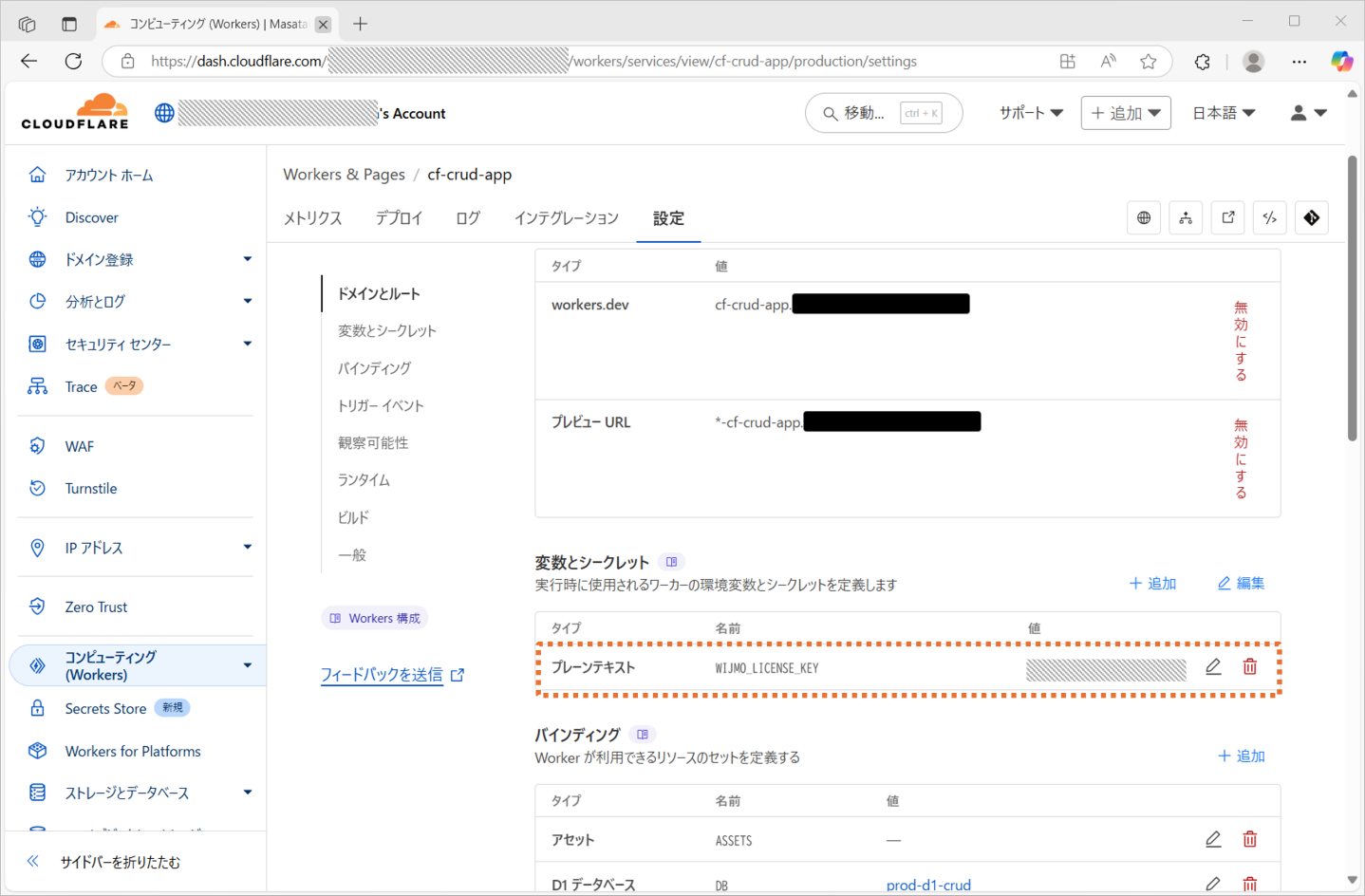Jump to General (一般) section
The image size is (1365, 896).
pos(352,555)
